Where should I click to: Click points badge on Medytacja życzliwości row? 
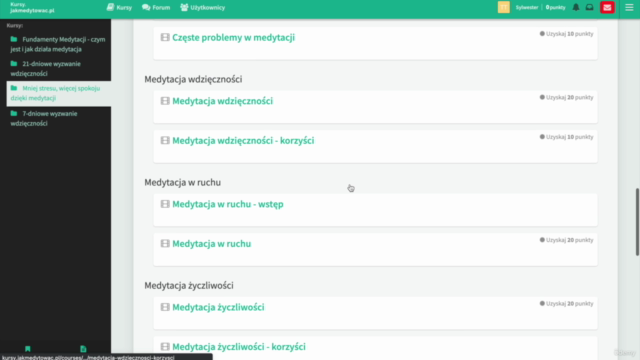click(566, 303)
